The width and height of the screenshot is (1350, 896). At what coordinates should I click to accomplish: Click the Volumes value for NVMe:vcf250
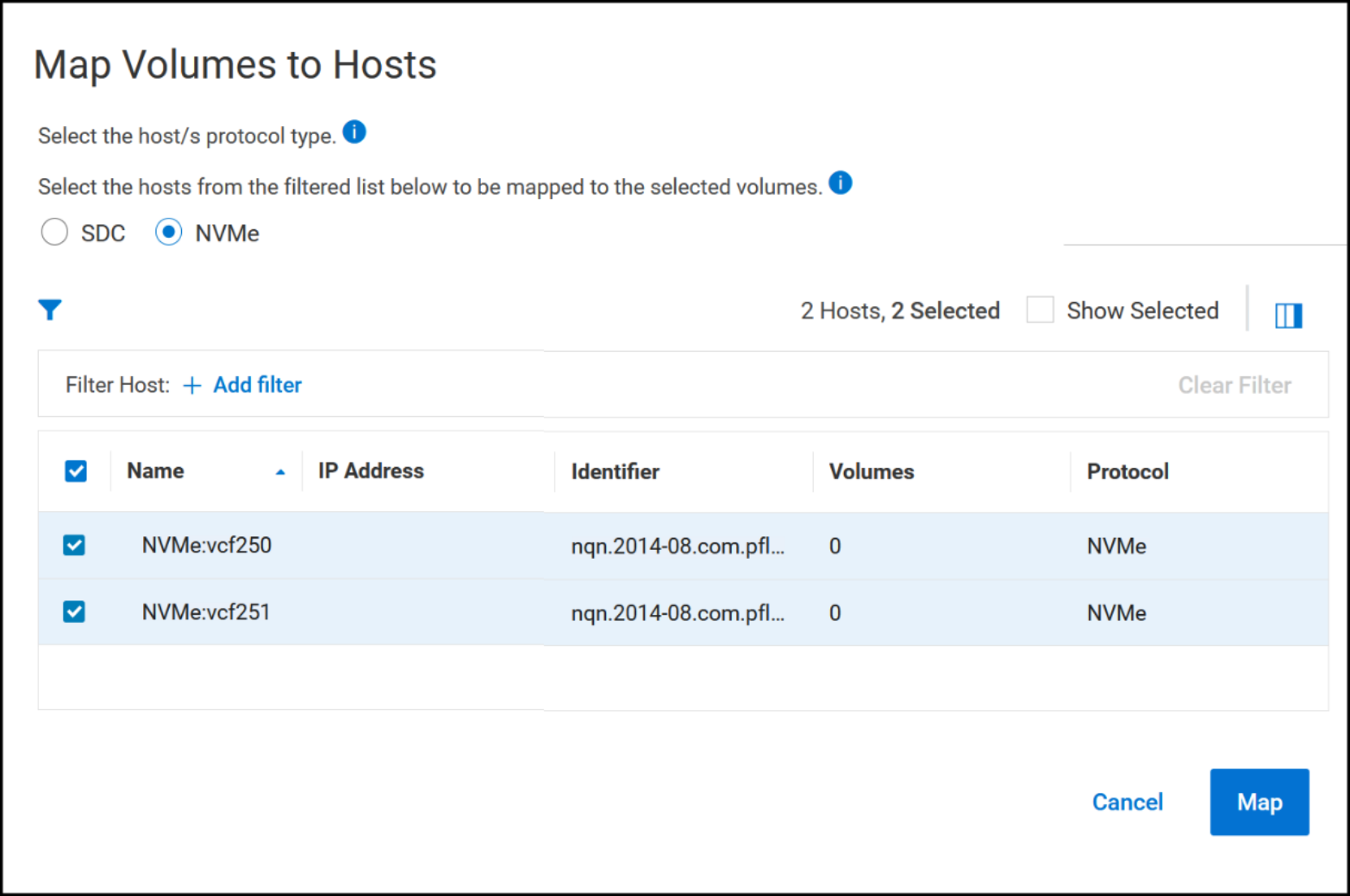(x=835, y=546)
